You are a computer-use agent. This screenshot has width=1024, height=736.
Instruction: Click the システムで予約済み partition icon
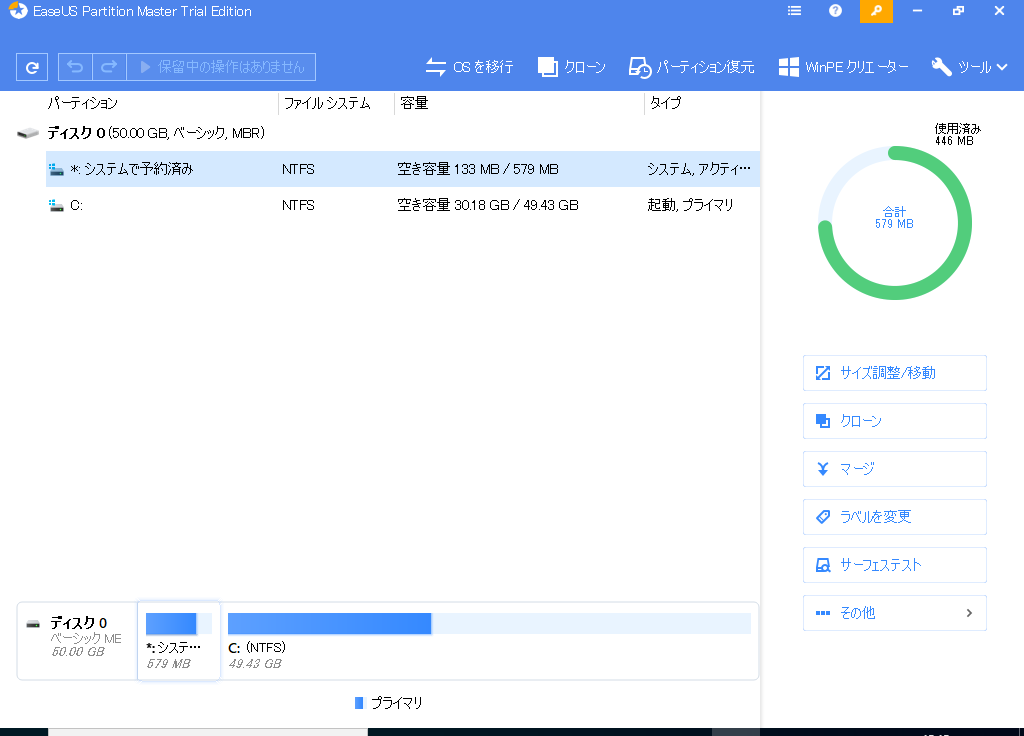point(56,170)
